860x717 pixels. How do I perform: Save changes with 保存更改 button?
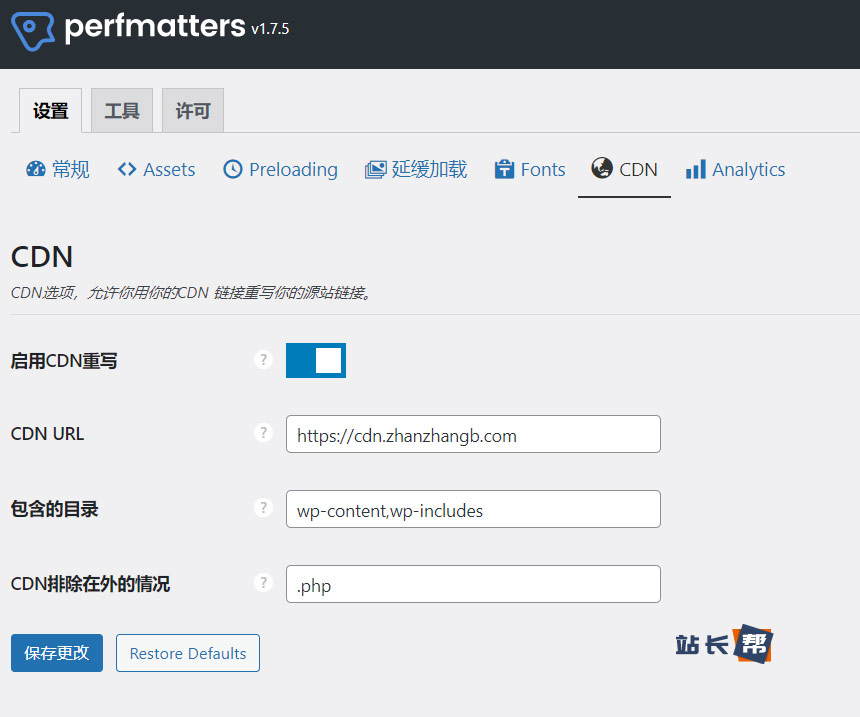57,653
